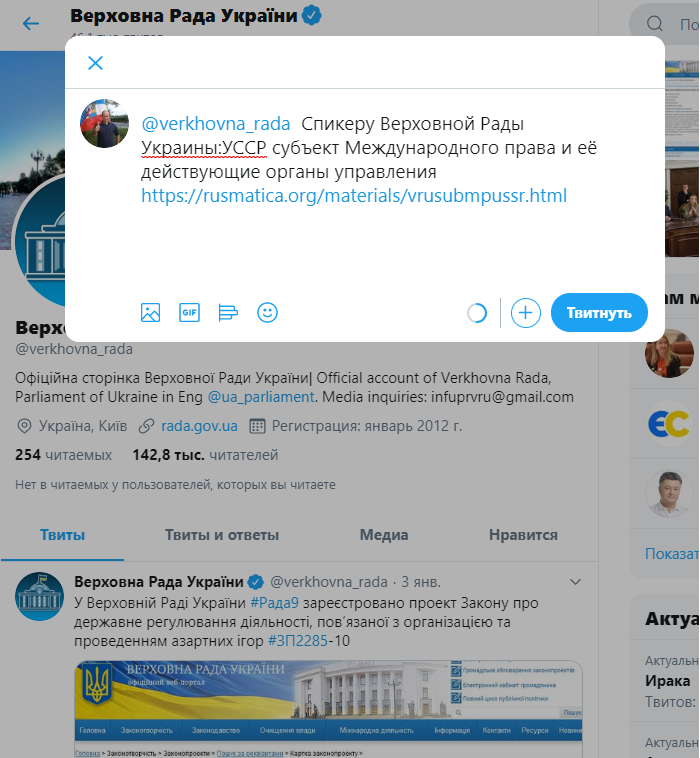Click the Показать more suggestions link
700x758 pixels.
[x=672, y=554]
